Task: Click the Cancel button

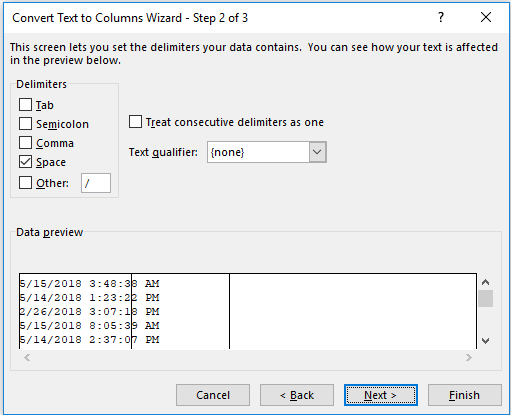Action: [x=213, y=395]
